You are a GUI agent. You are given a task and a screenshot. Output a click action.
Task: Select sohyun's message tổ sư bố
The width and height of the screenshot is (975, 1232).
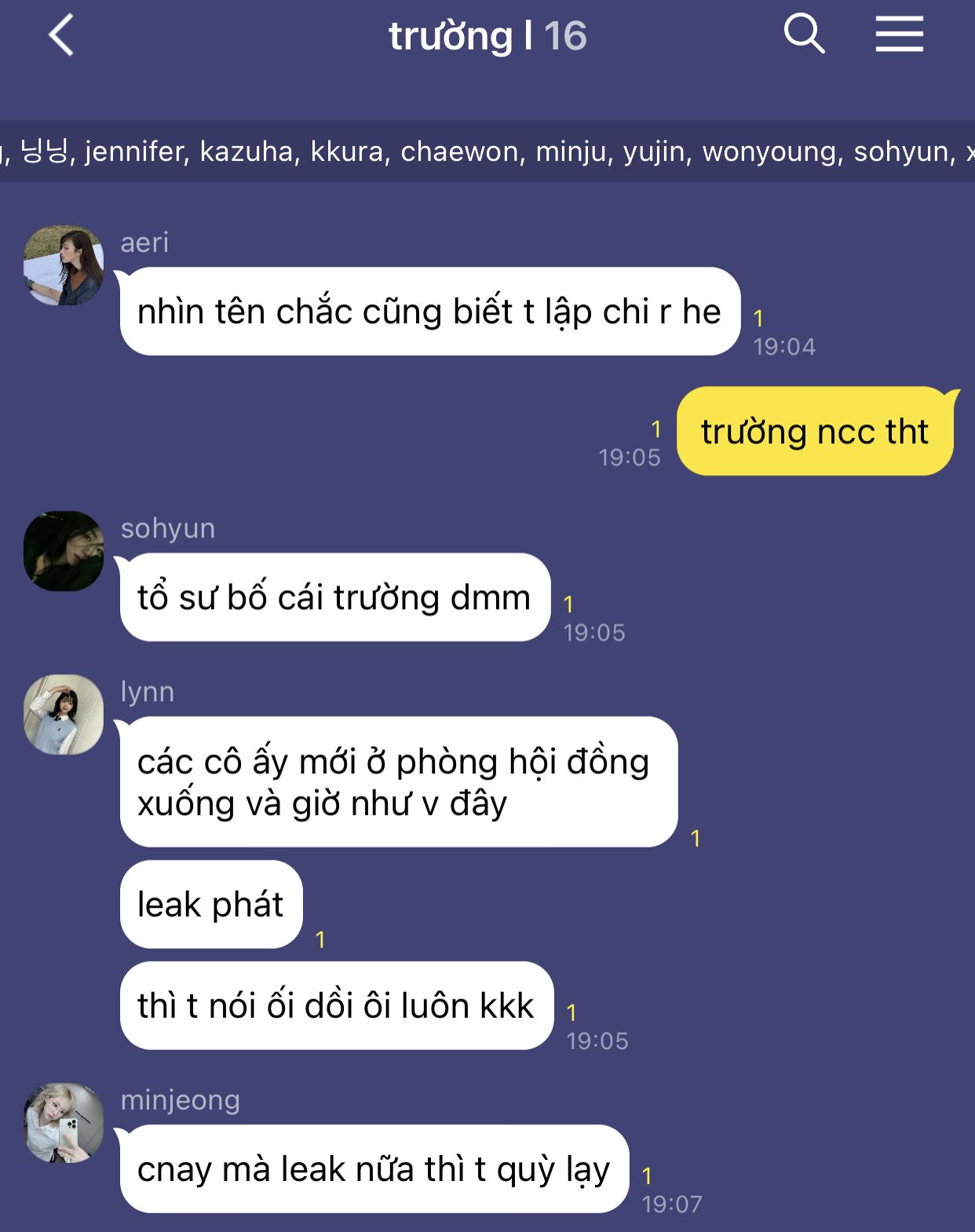[x=334, y=597]
